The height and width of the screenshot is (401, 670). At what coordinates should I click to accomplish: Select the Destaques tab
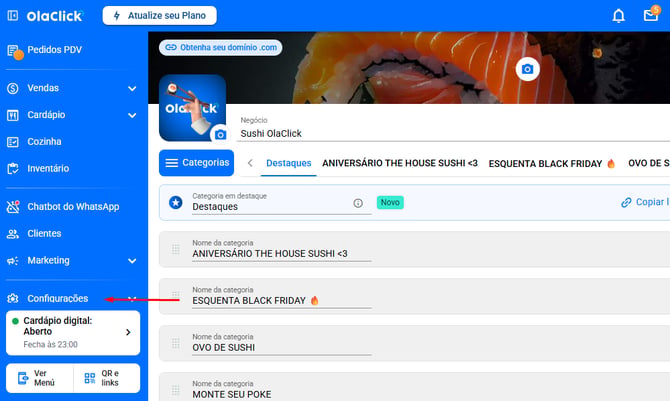(288, 163)
